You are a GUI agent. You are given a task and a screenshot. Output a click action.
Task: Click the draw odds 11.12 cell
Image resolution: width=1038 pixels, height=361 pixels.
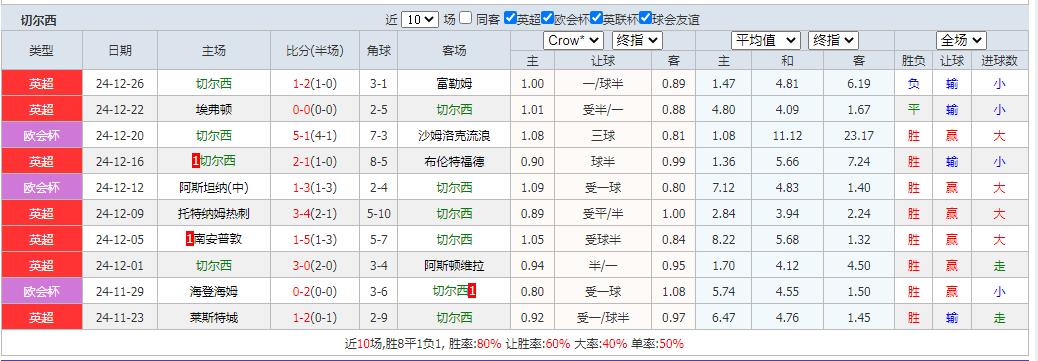(x=787, y=136)
